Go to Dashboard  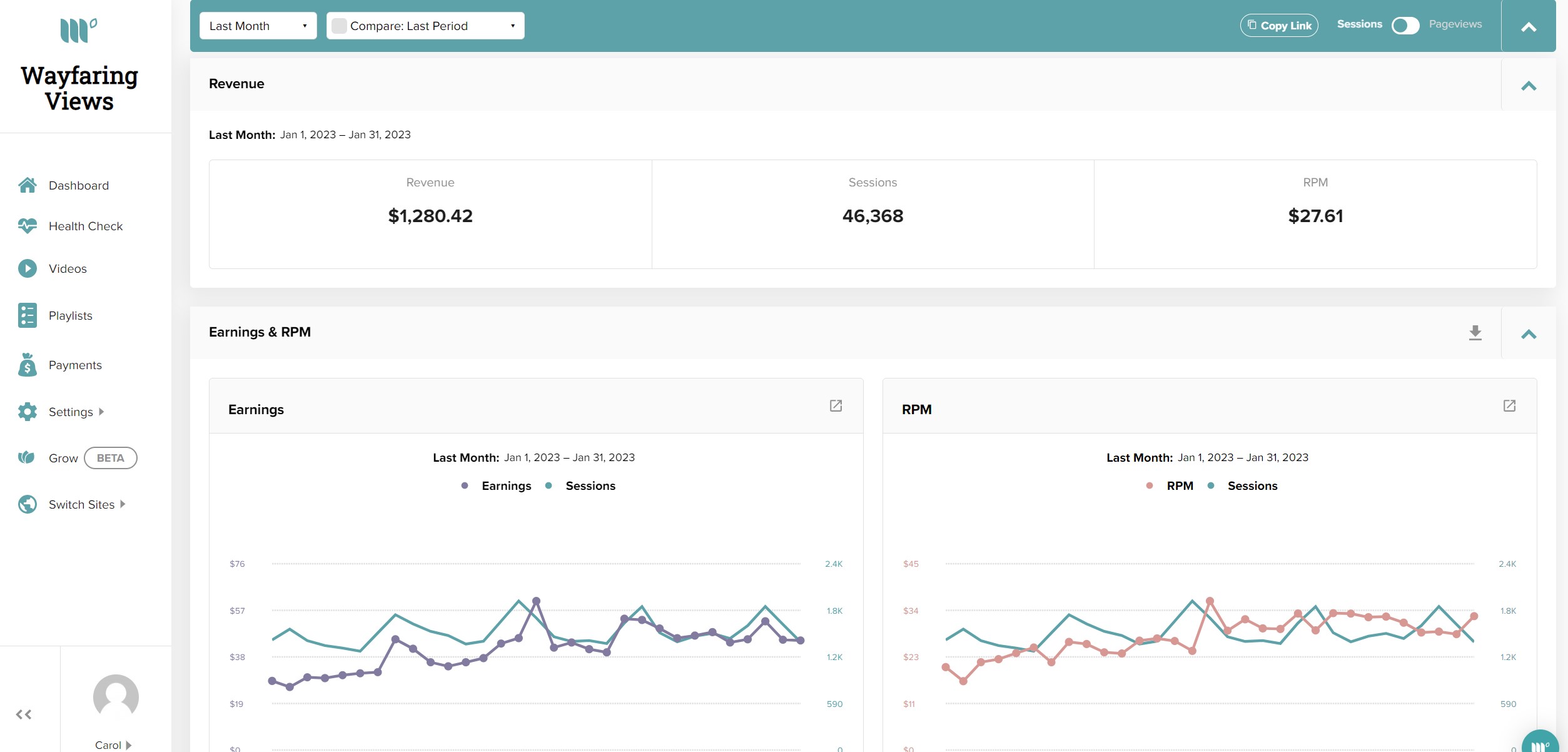pos(79,186)
